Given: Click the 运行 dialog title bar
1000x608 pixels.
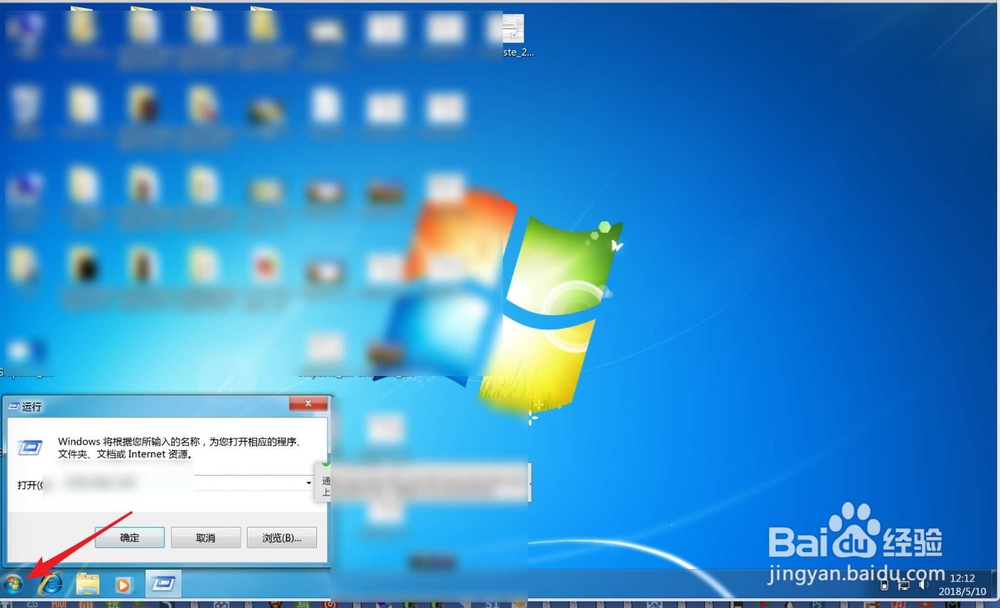Looking at the screenshot, I should tap(150, 405).
